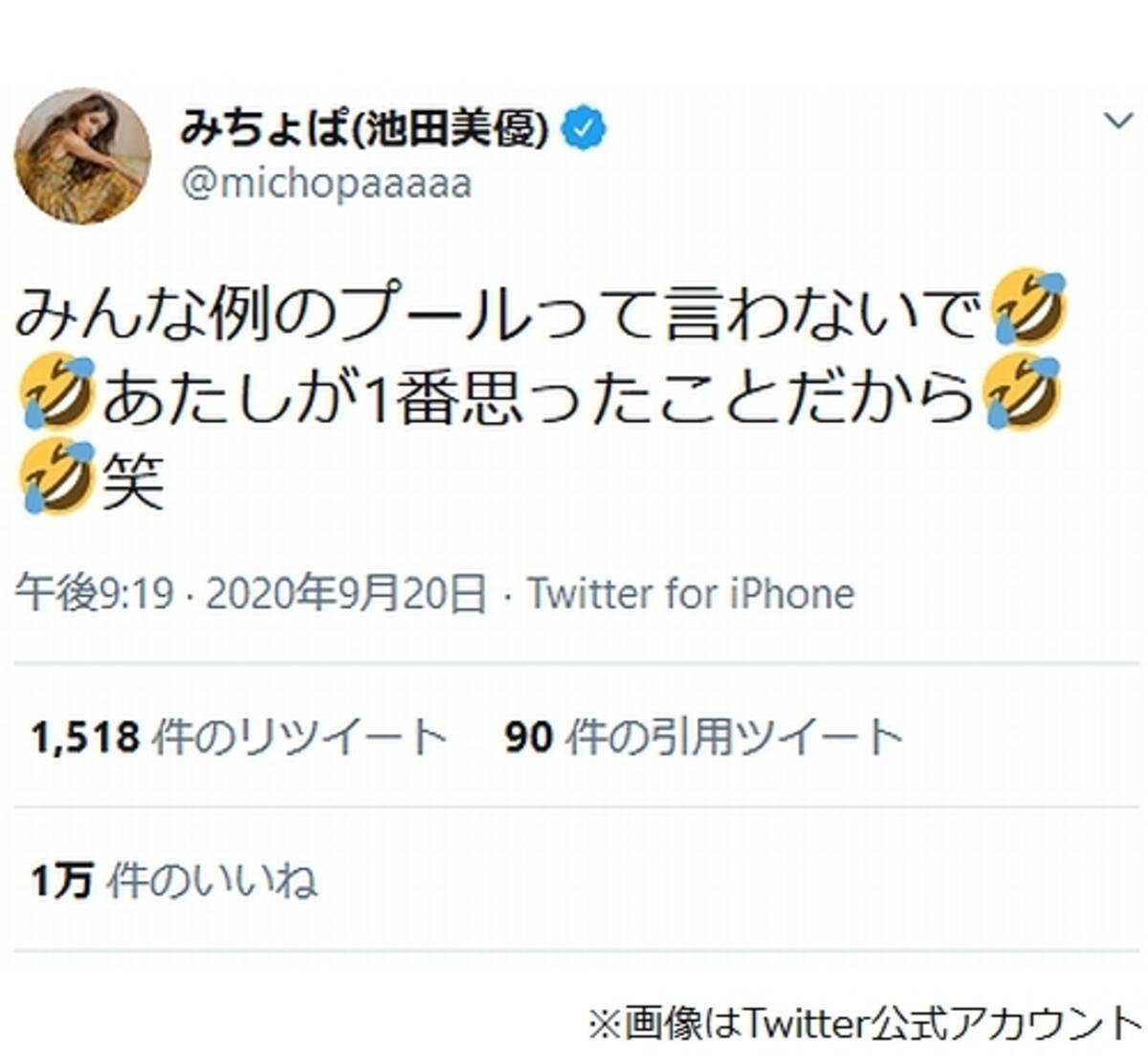The height and width of the screenshot is (1056, 1148).
Task: Click the laughing emoji before あたしが
Action: coord(57,389)
